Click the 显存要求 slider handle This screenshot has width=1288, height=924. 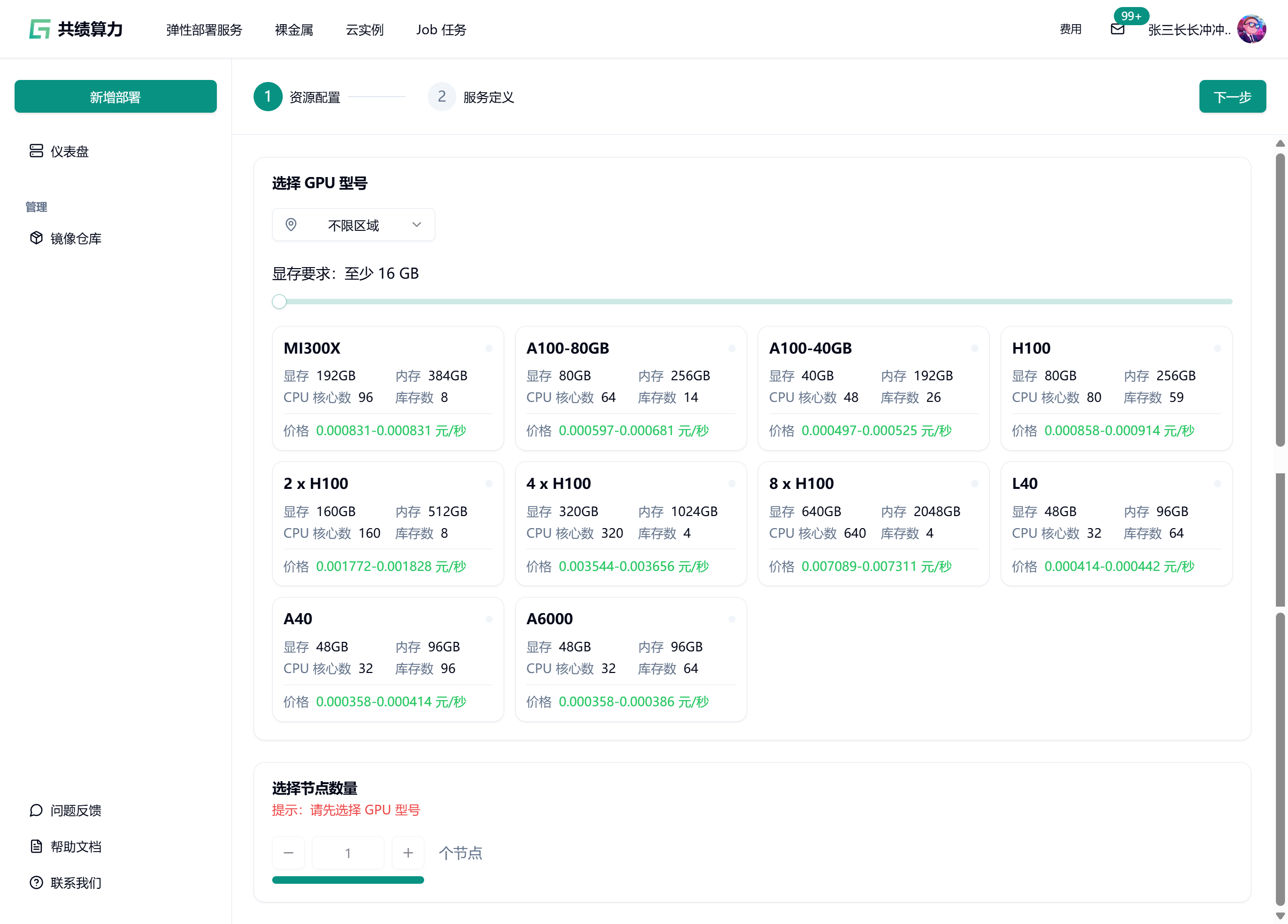(x=279, y=302)
